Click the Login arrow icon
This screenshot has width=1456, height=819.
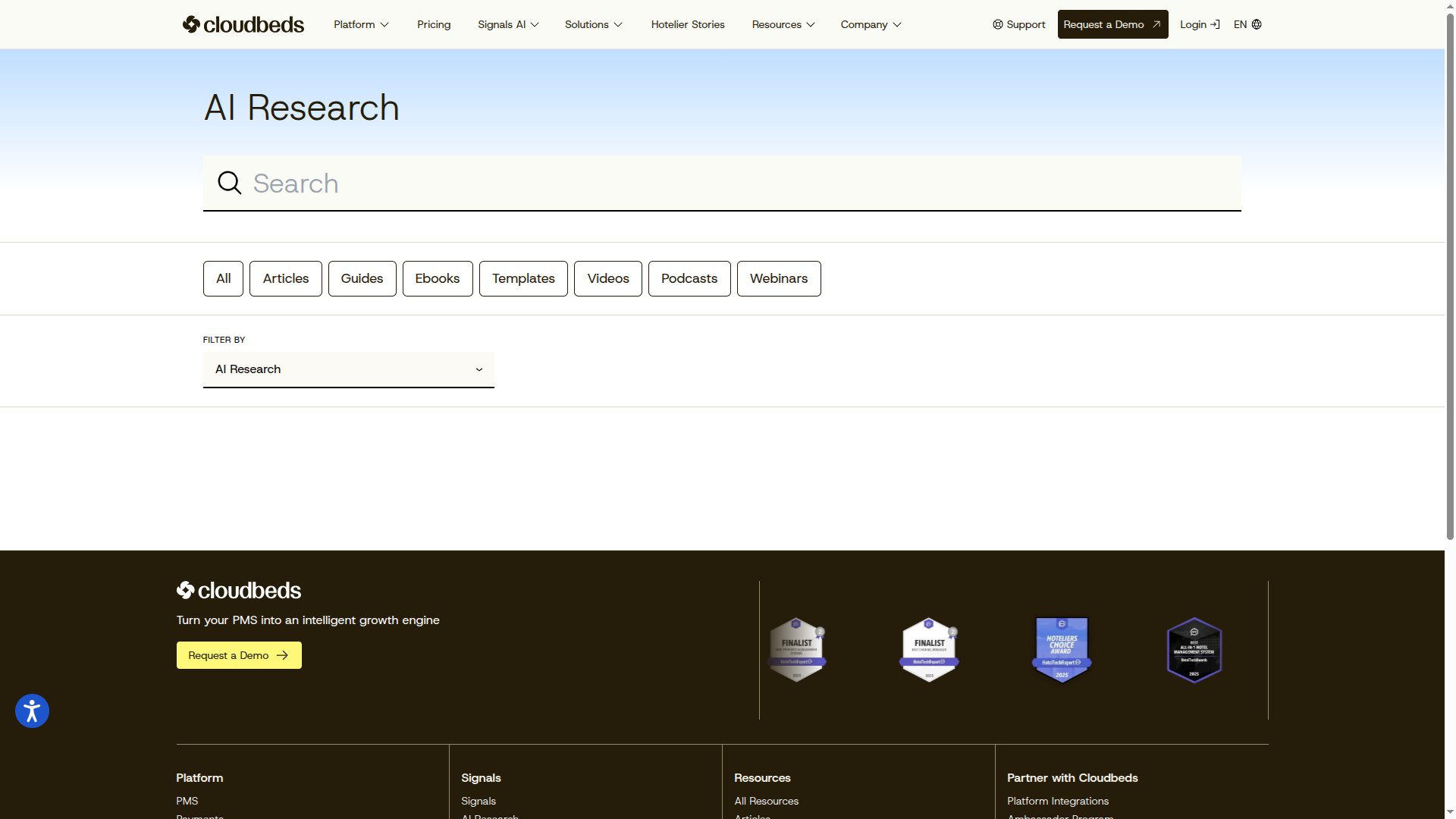[1215, 24]
